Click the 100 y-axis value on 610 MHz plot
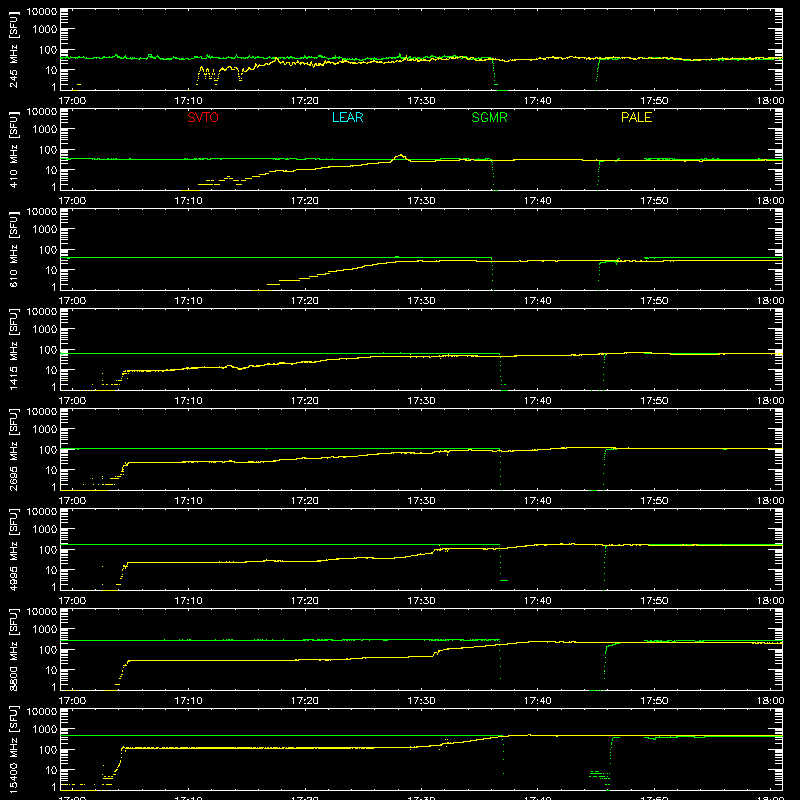Screen dimensions: 800x800 coord(48,250)
